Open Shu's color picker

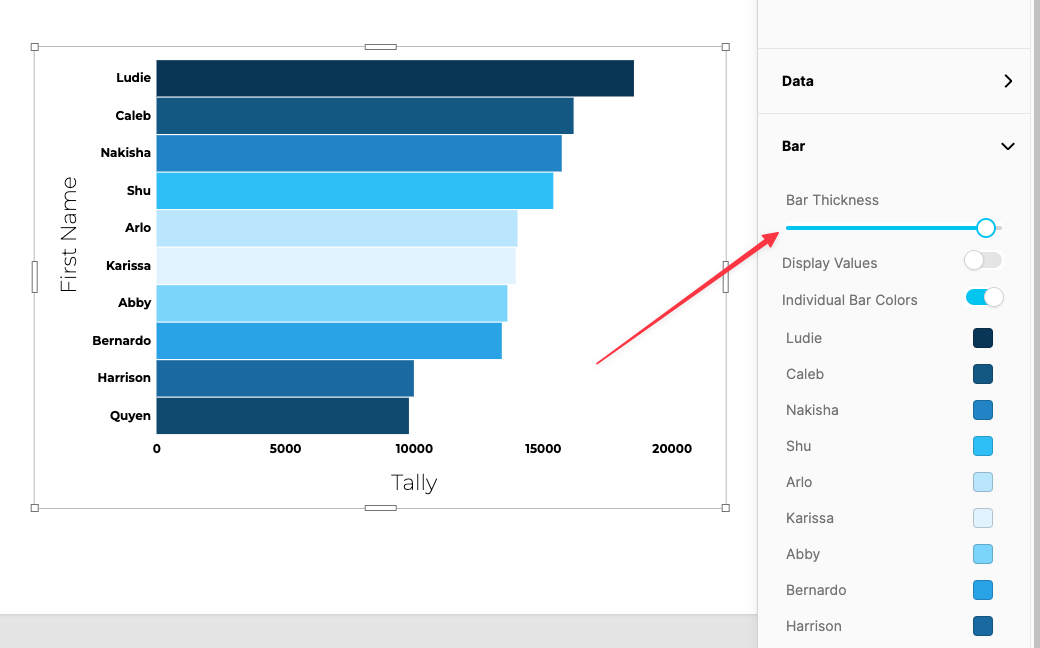click(x=982, y=446)
